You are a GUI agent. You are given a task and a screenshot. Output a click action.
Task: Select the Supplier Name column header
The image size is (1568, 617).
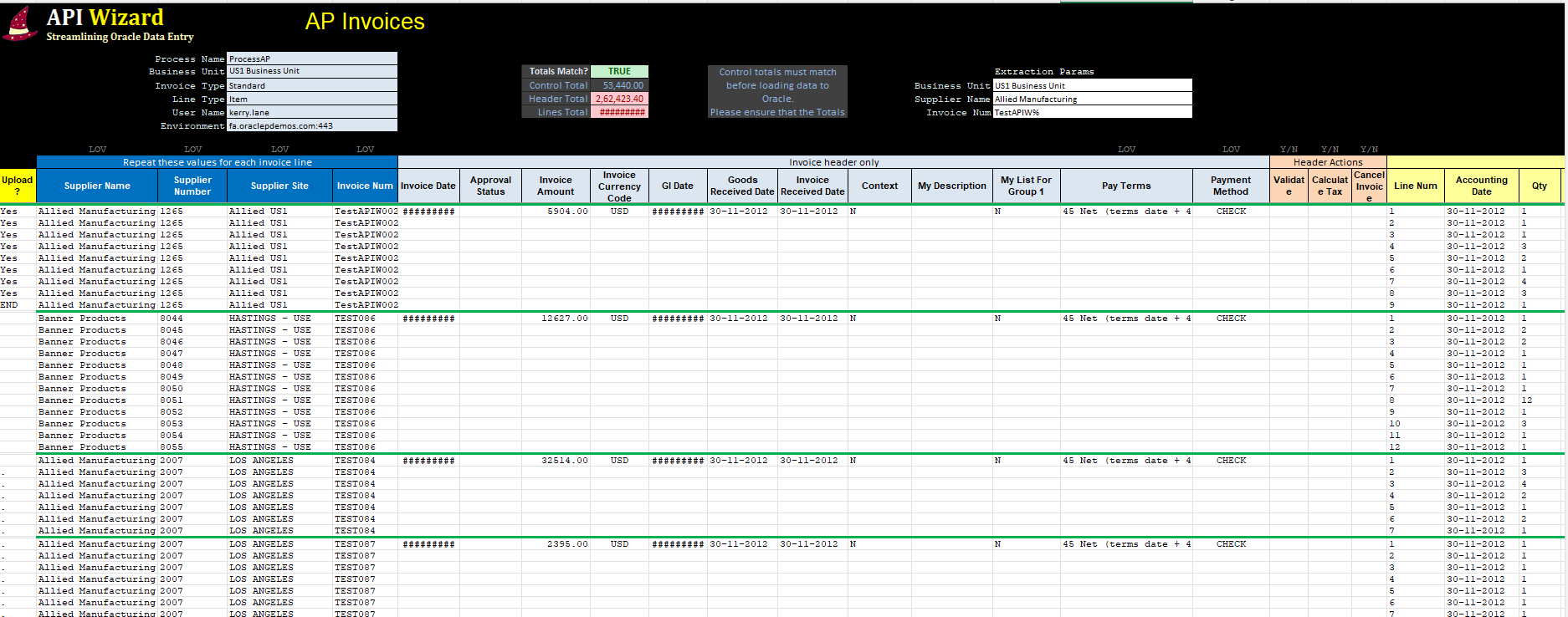[x=97, y=186]
